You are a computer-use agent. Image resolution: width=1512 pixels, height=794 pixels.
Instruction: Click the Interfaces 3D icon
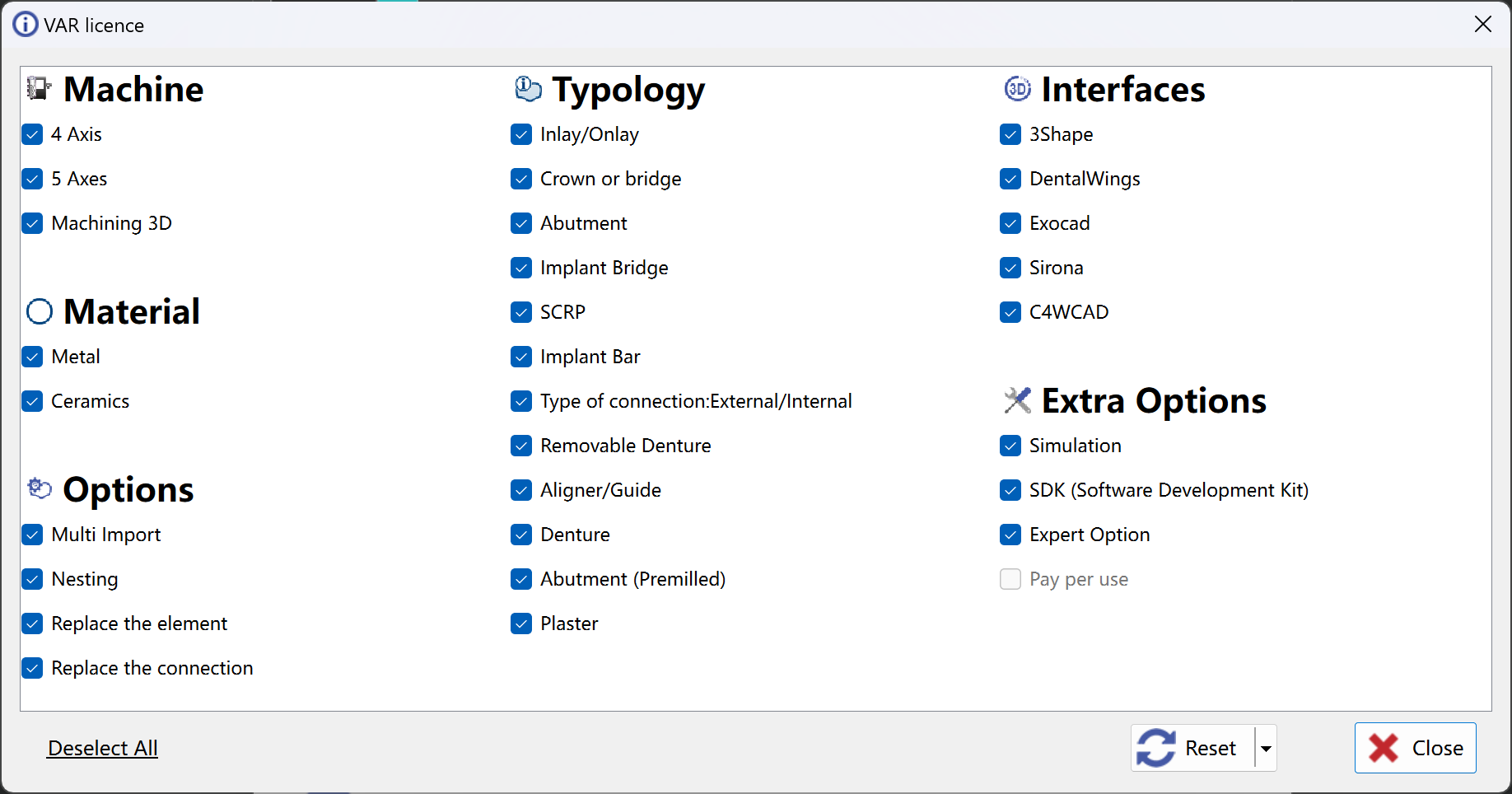point(1017,88)
